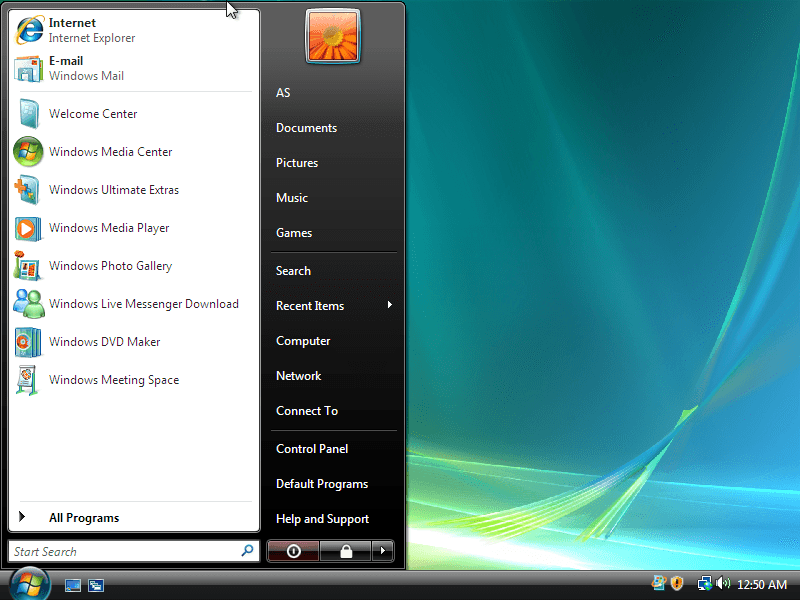Open Windows Meeting Space
Image resolution: width=800 pixels, height=600 pixels.
134,380
